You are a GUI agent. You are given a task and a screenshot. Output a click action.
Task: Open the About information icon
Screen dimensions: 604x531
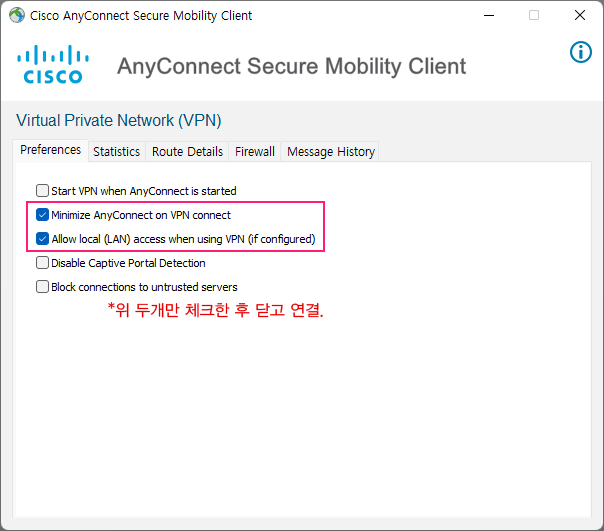coord(581,52)
